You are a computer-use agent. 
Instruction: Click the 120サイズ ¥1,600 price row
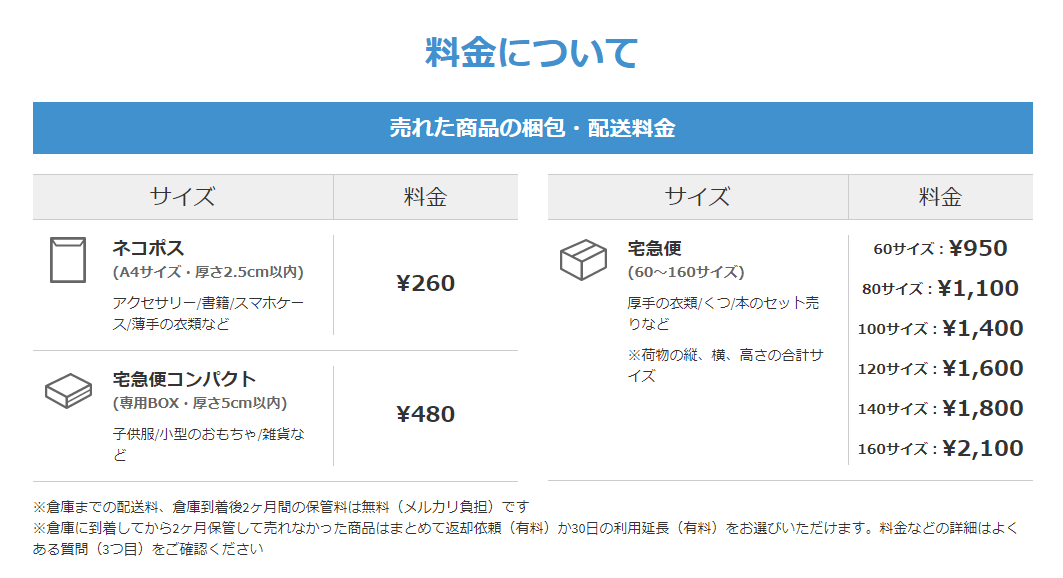pos(940,369)
